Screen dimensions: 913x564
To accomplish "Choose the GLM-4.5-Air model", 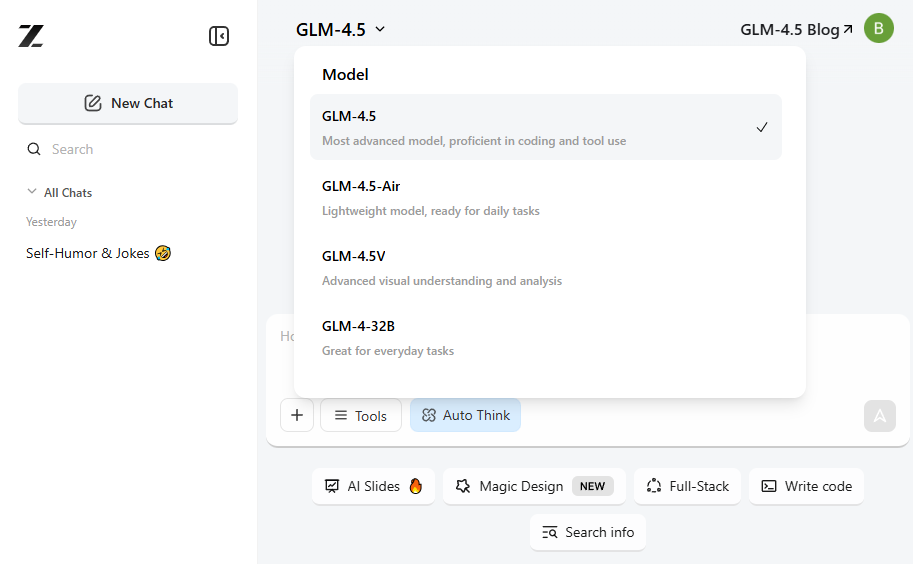I will pyautogui.click(x=545, y=197).
